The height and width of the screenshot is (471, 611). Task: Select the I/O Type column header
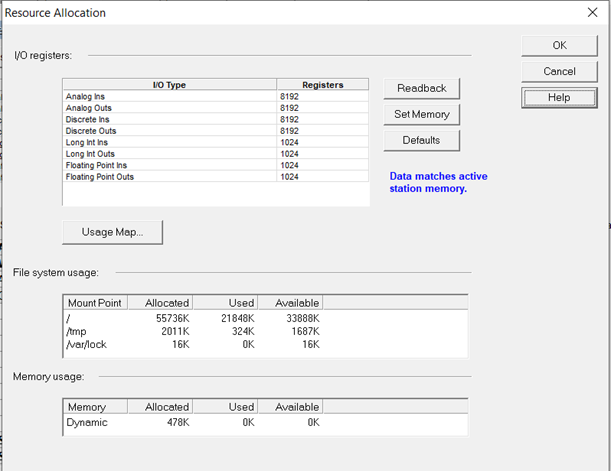(170, 85)
